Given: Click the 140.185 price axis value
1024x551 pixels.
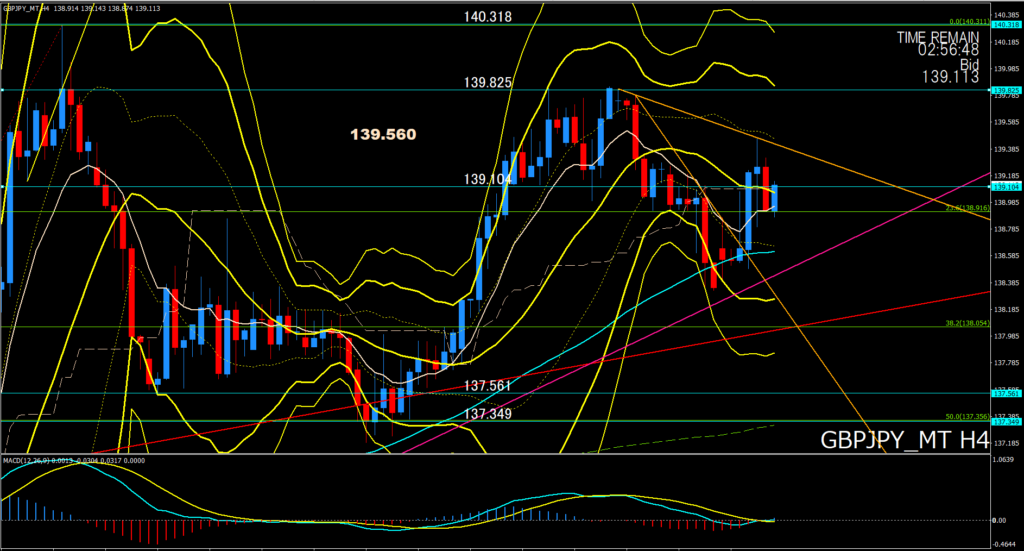Looking at the screenshot, I should (x=1007, y=42).
